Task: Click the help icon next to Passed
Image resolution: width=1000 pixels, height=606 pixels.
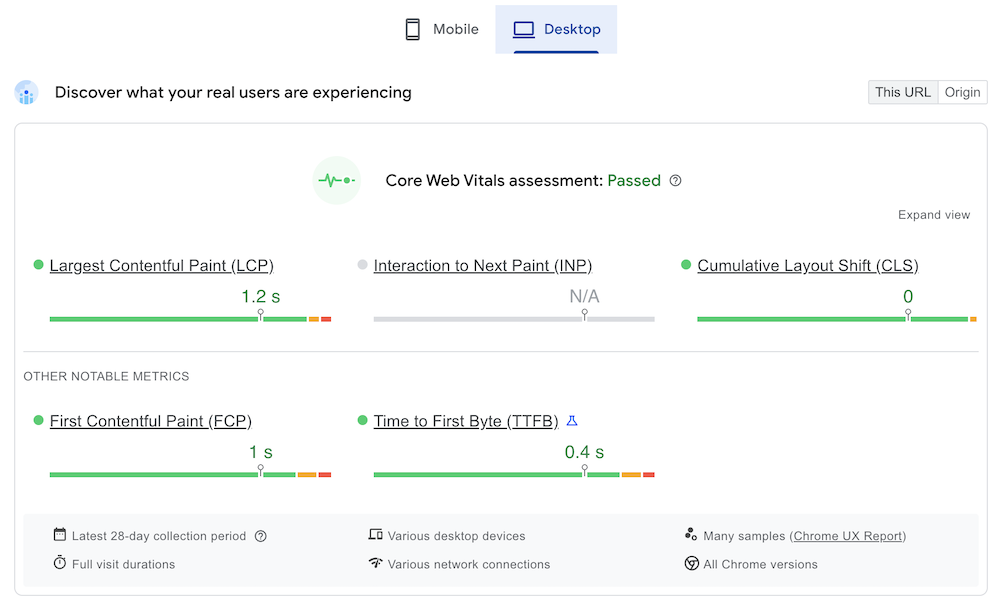Action: 675,181
